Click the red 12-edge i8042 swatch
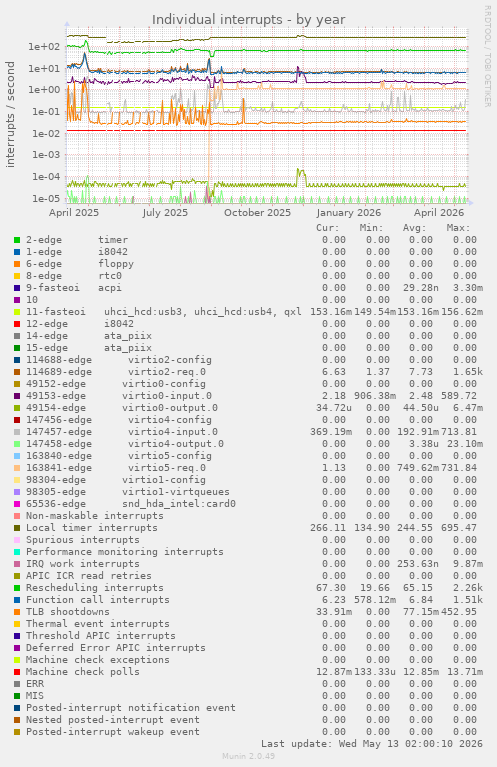Screen dimensions: 497x767 [17, 324]
